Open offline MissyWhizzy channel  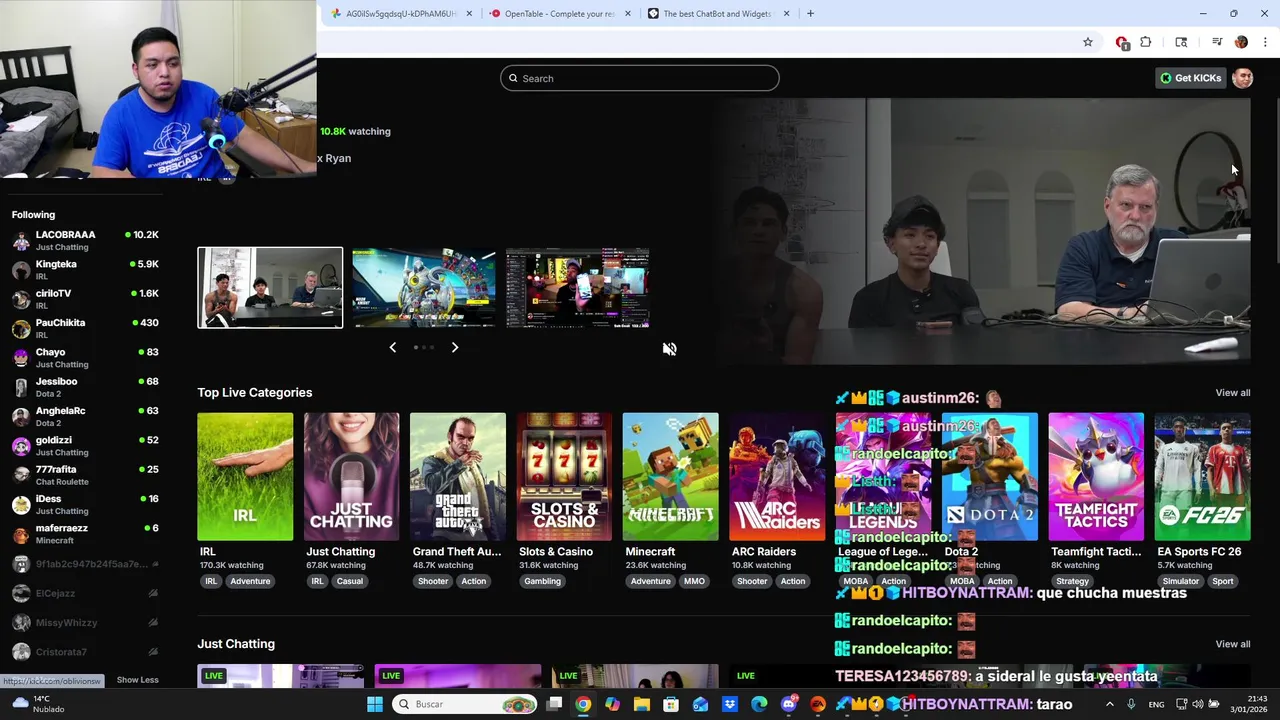[85, 622]
